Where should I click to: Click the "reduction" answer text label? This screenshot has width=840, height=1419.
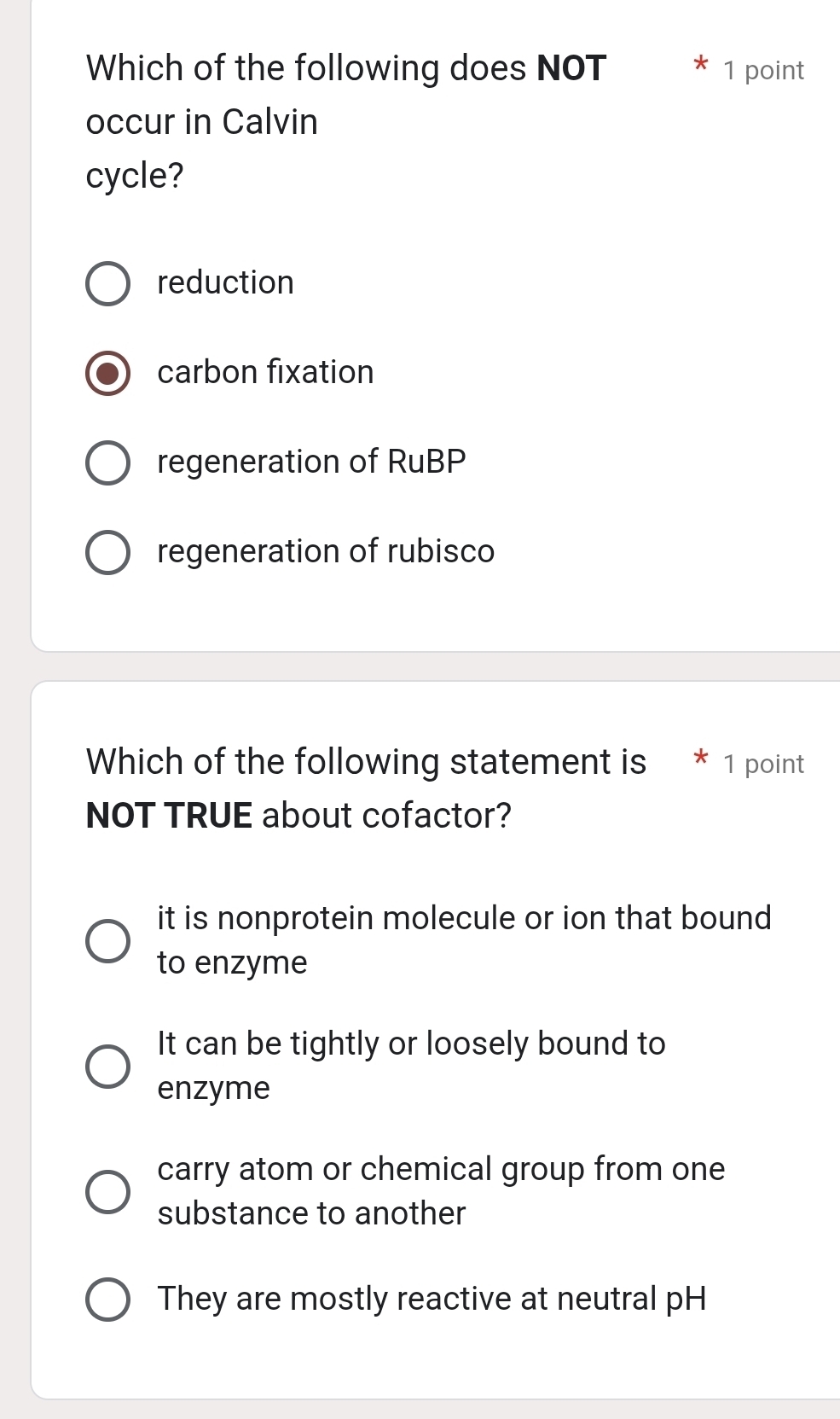225,282
